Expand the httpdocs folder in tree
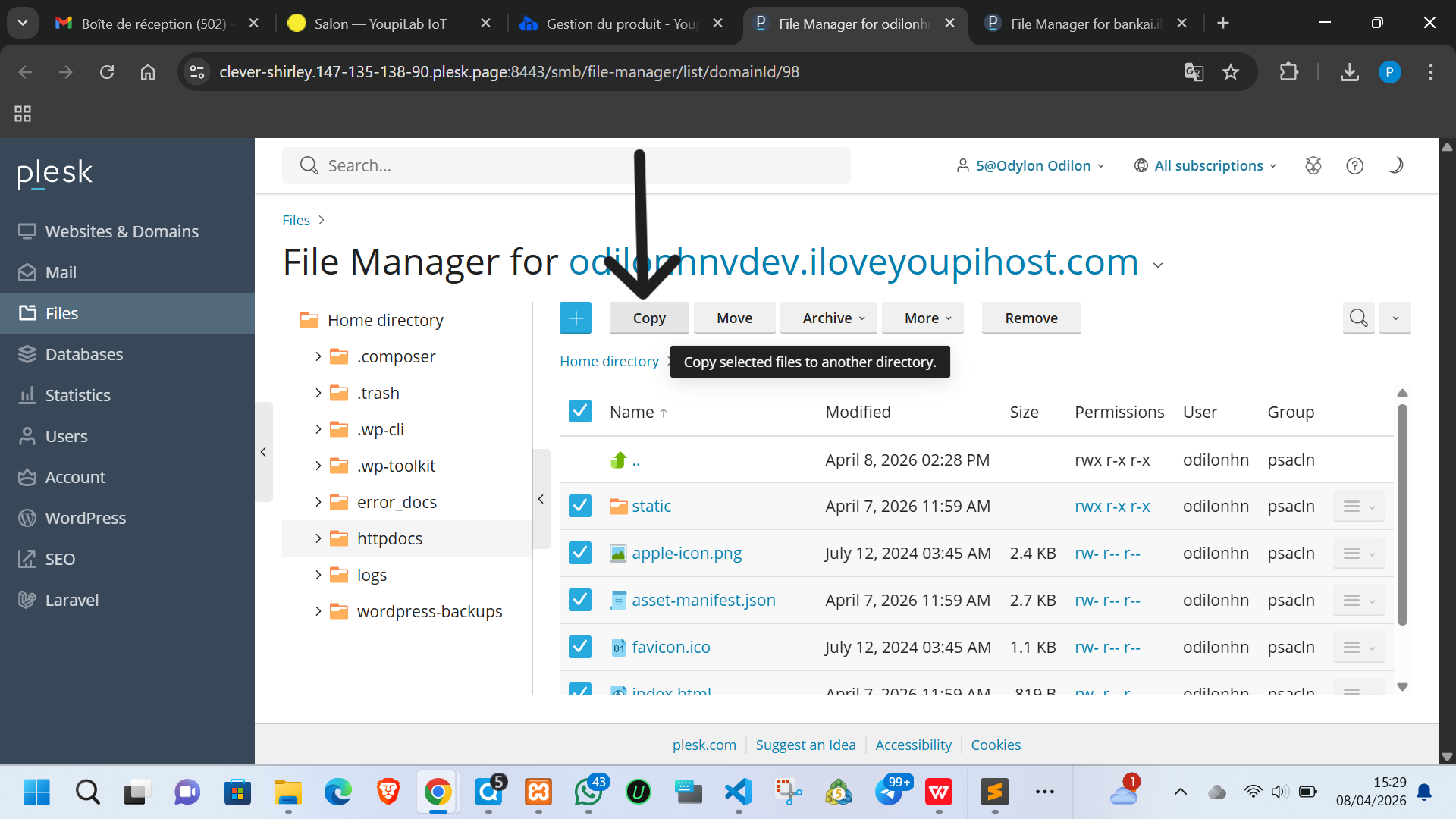Viewport: 1456px width, 819px height. coord(318,538)
